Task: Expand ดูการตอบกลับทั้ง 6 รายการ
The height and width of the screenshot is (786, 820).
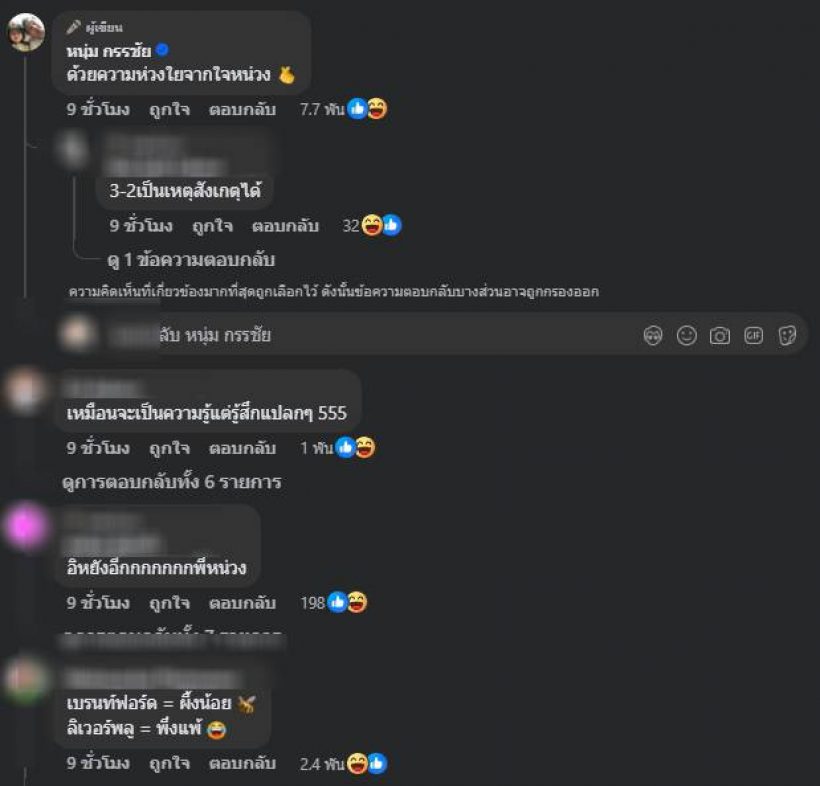Action: click(172, 482)
